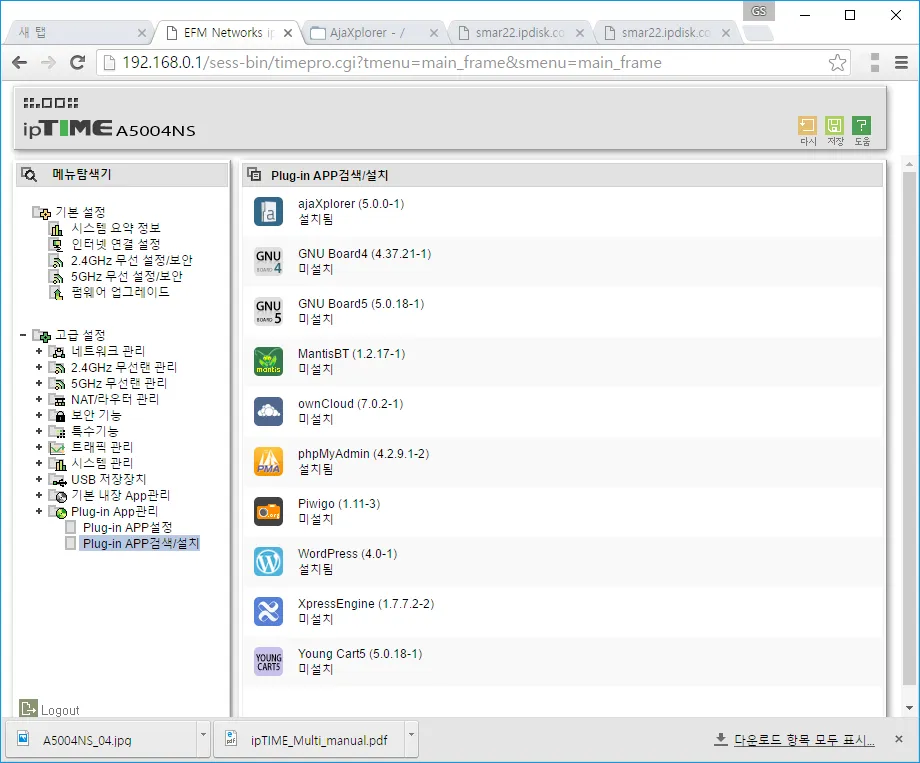Open the ownCloud (7.0.2-1) entry

(x=562, y=411)
